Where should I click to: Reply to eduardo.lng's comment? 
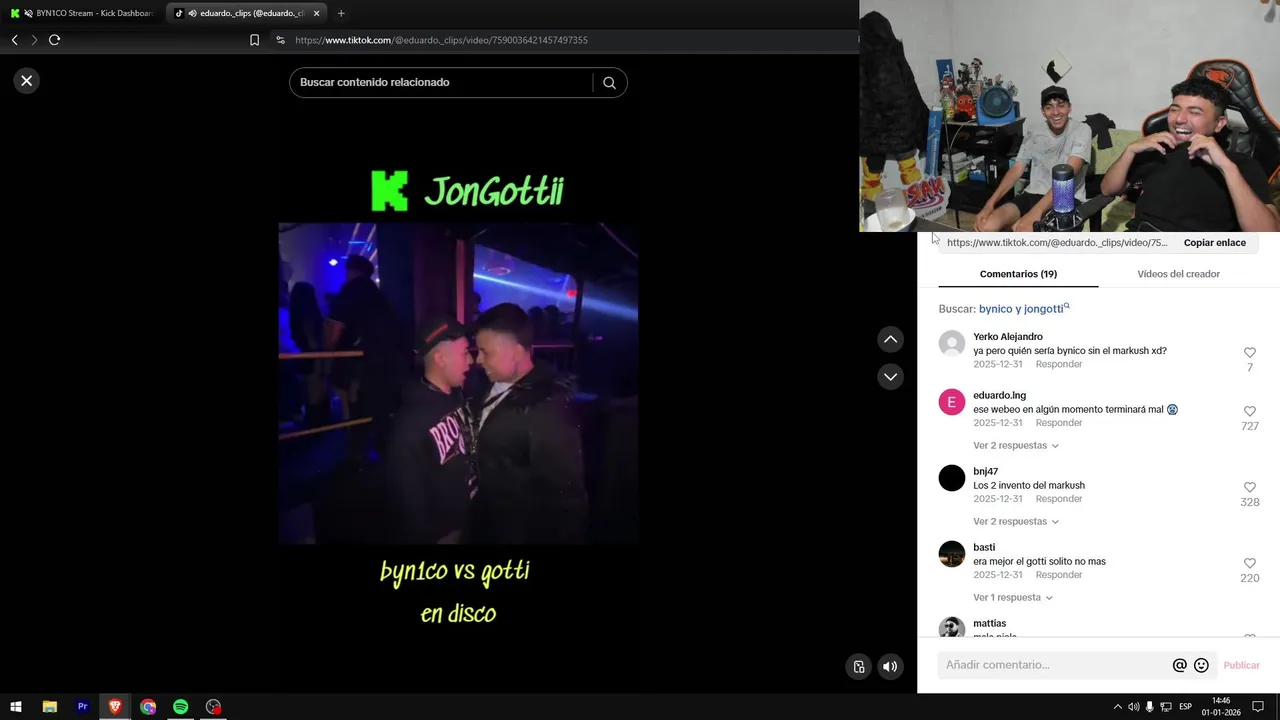coord(1059,423)
